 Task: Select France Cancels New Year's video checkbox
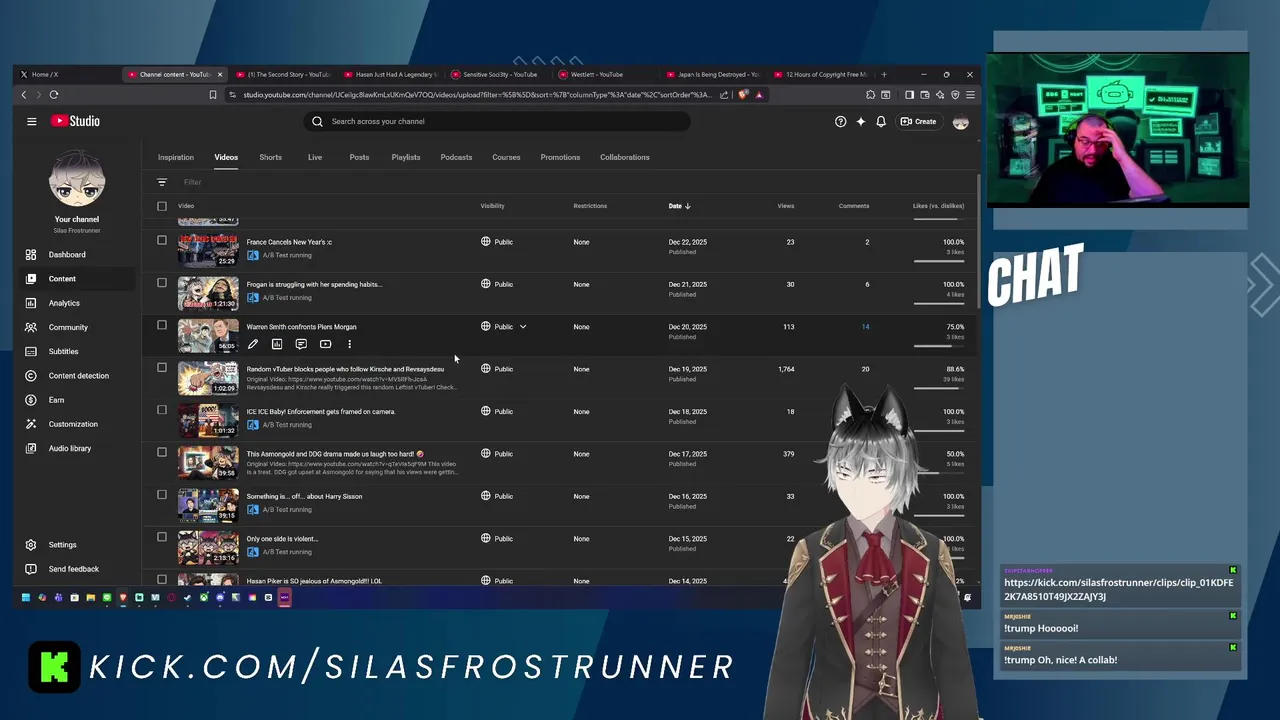click(162, 240)
